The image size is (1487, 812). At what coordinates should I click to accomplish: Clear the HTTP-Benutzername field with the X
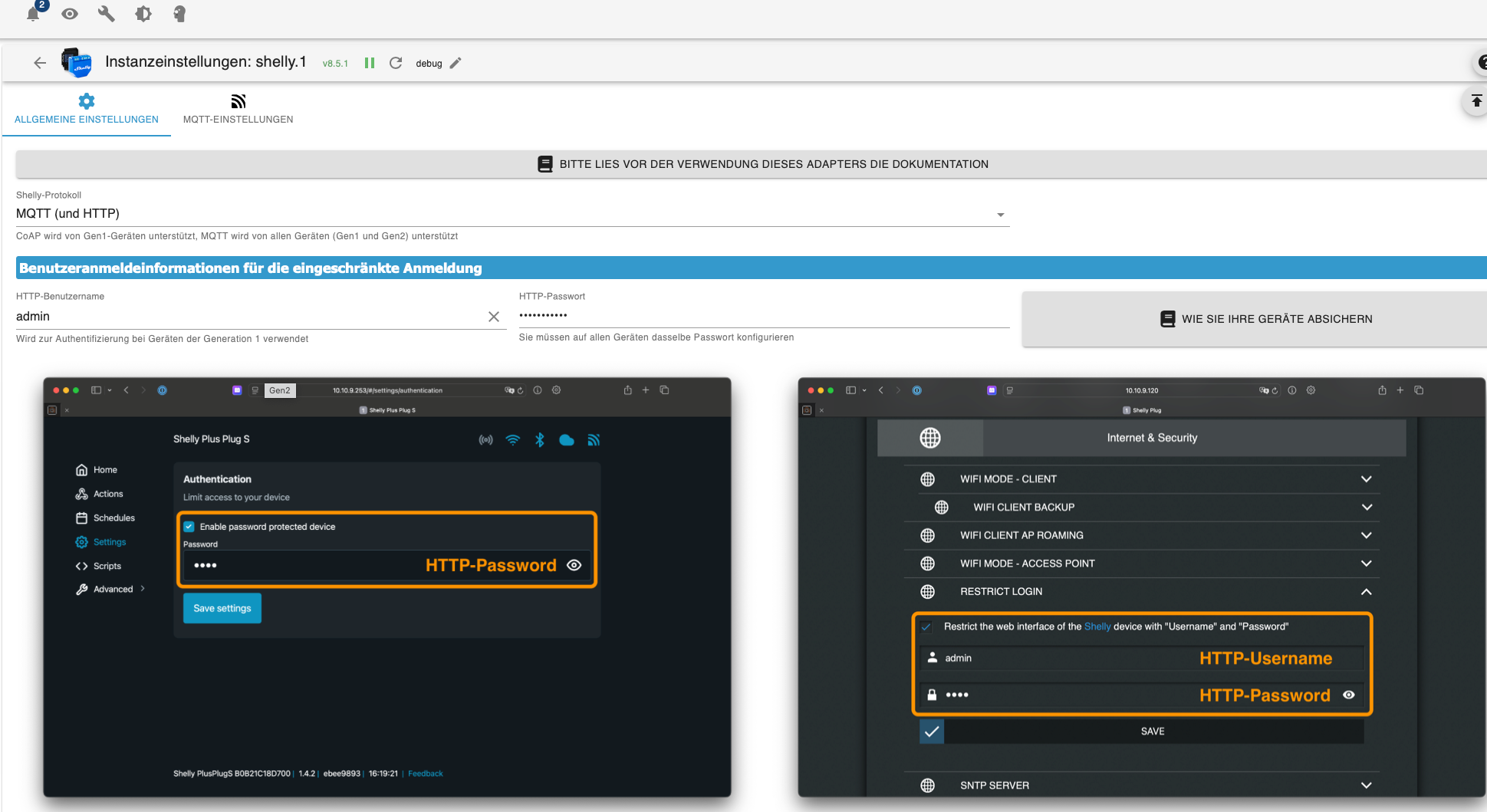494,317
